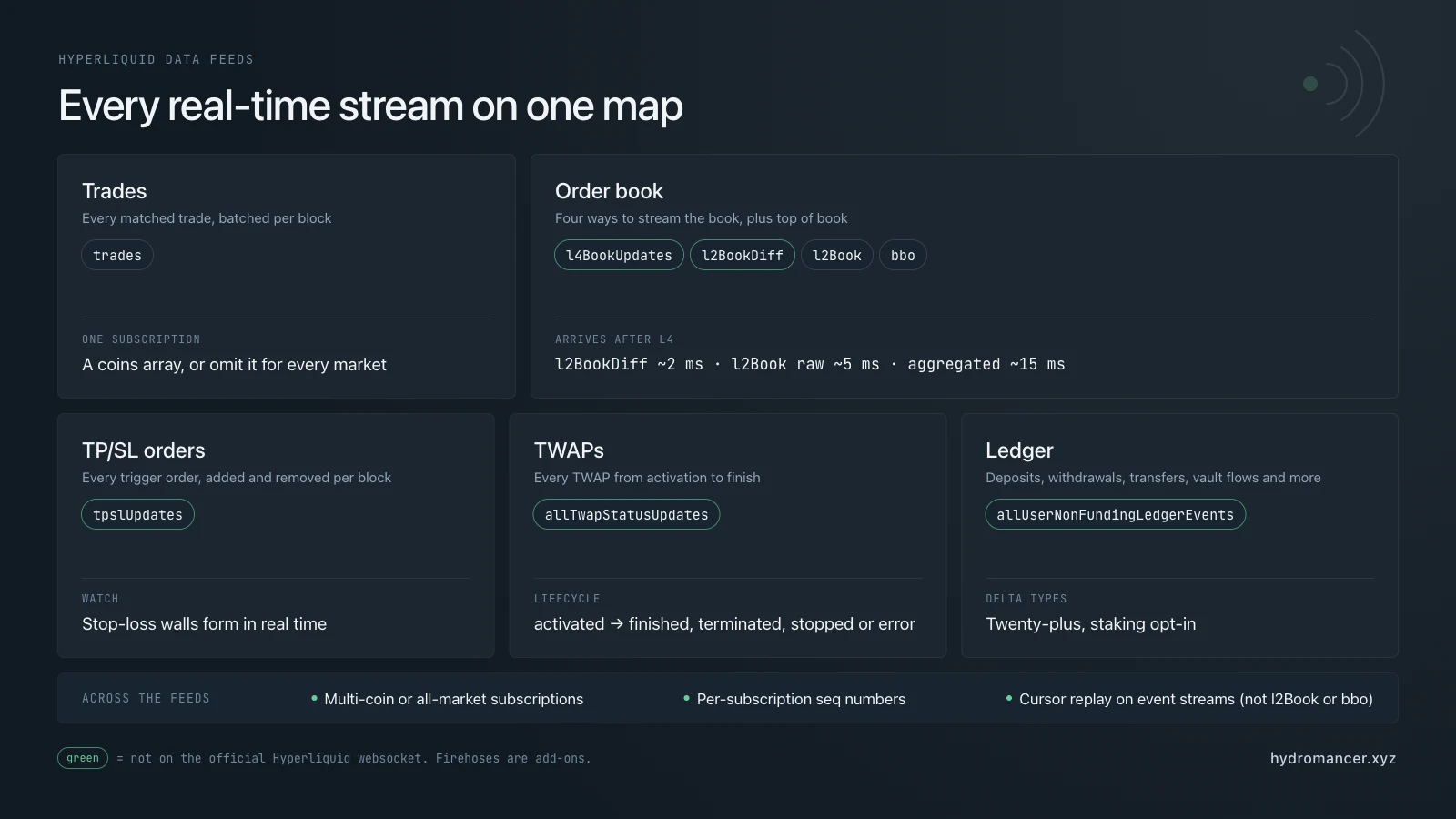The image size is (1456, 819).
Task: Click the ARRIVES AFTER L4 label
Action: pos(614,339)
